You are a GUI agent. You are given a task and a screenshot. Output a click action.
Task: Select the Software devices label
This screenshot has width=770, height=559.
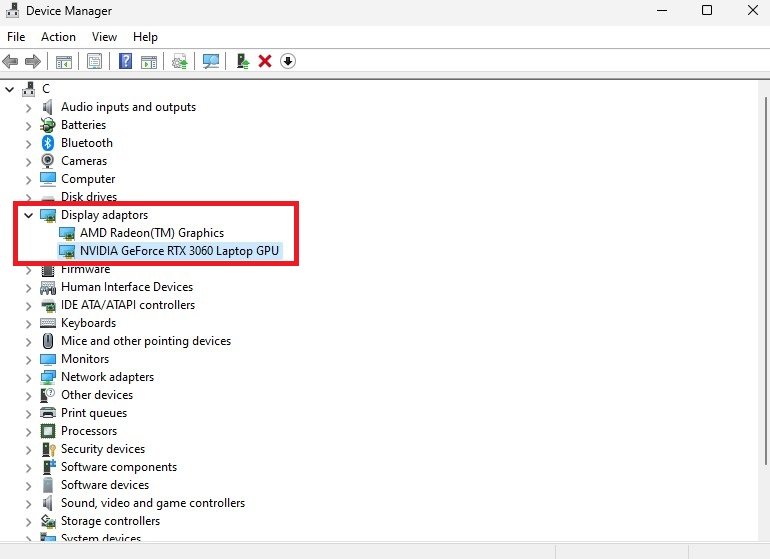pyautogui.click(x=105, y=485)
